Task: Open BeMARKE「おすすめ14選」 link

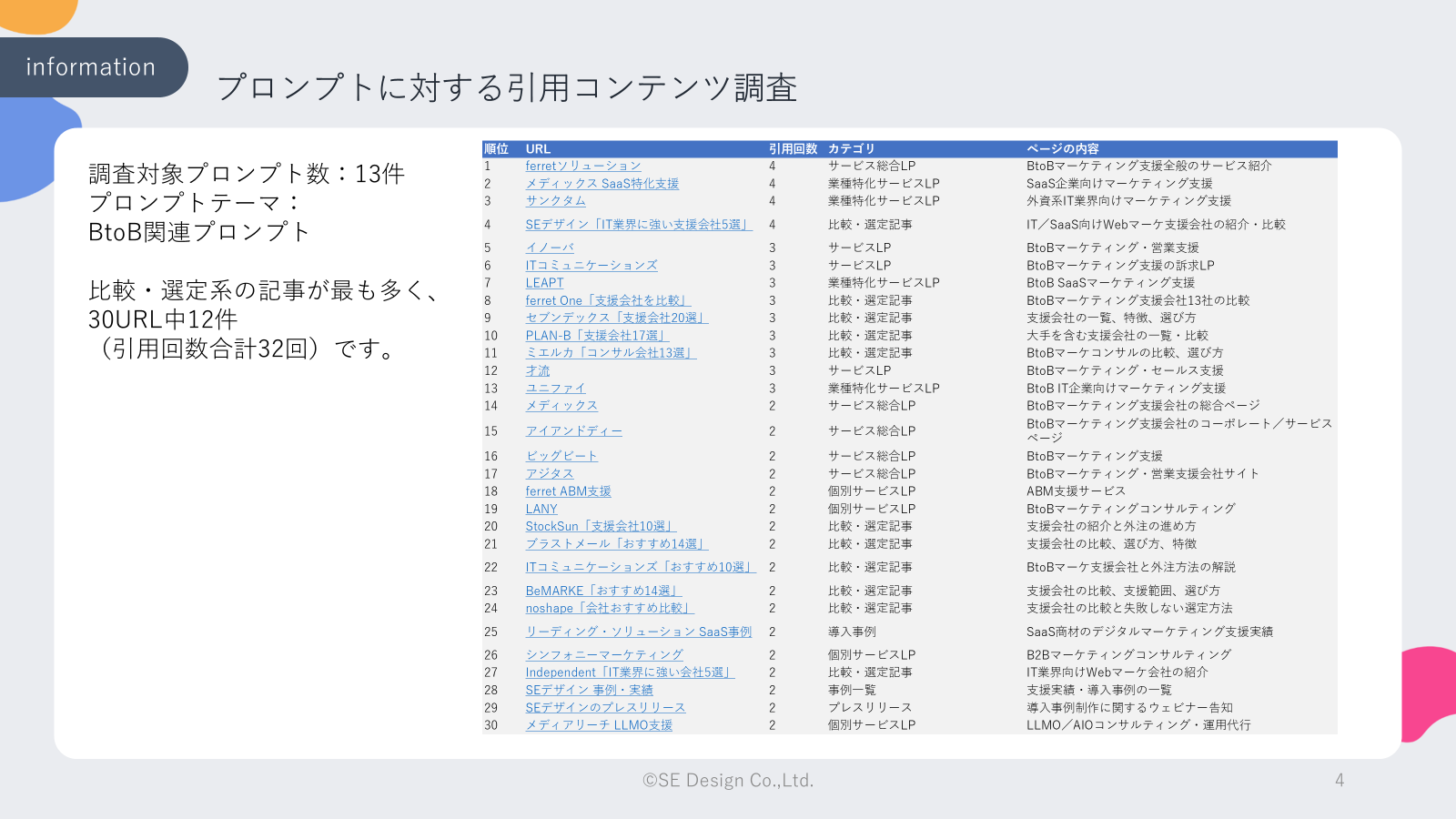Action: (x=602, y=591)
